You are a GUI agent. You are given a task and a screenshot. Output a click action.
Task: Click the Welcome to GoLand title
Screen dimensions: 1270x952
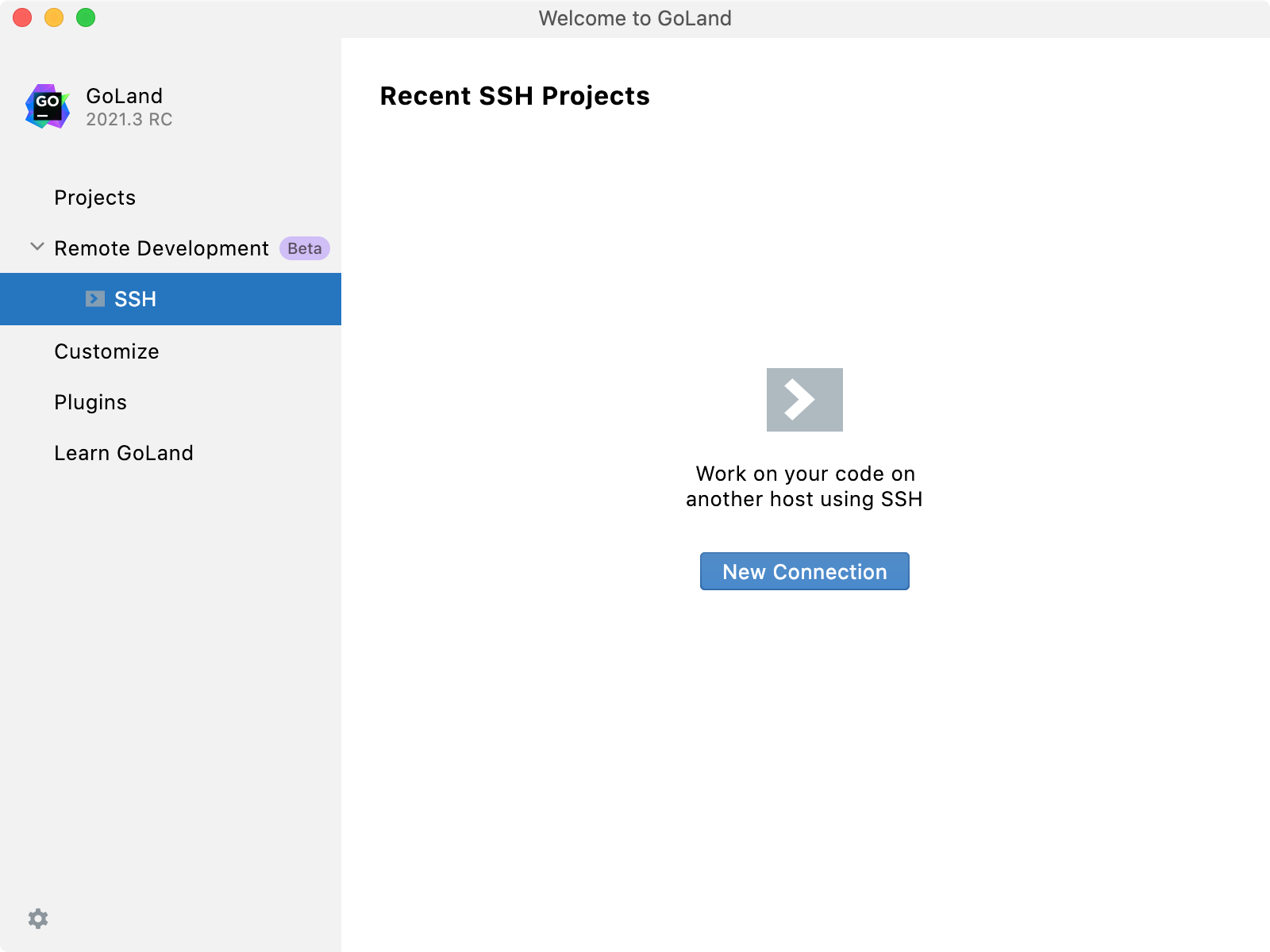635,18
